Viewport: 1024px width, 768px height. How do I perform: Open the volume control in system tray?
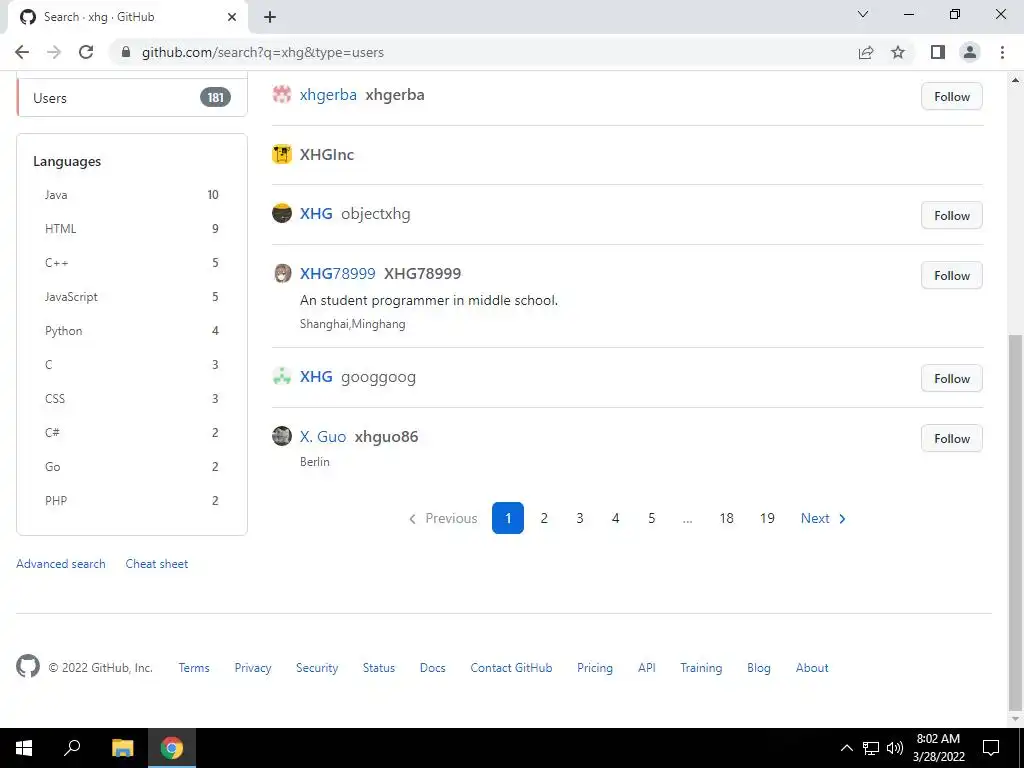[x=895, y=748]
